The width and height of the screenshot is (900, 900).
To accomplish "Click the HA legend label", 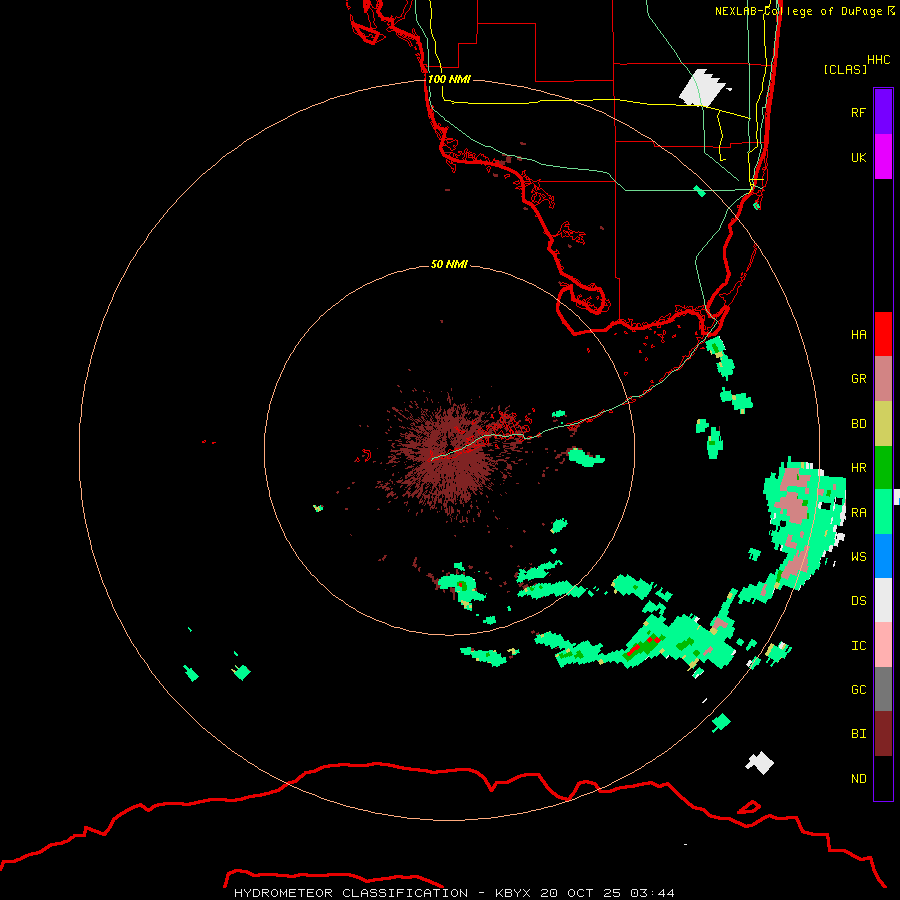I will click(x=858, y=335).
